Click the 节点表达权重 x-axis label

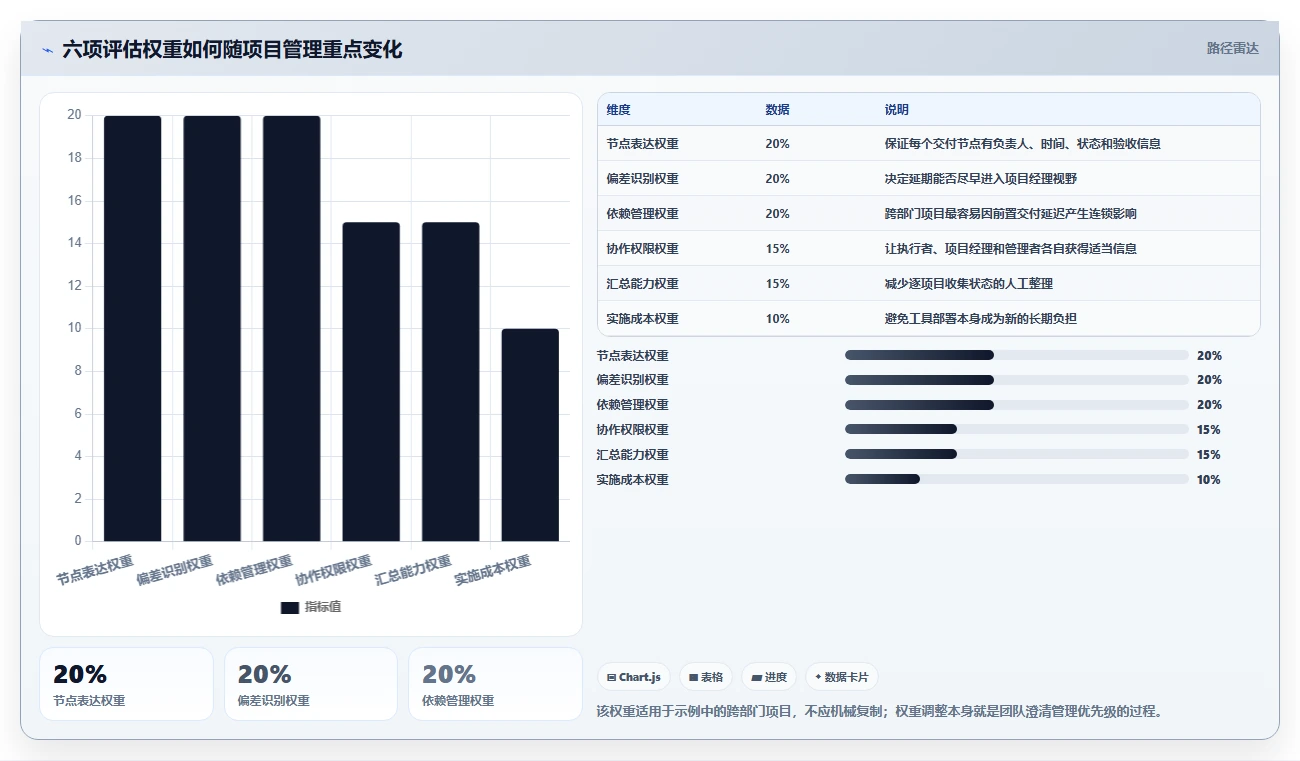[95, 570]
